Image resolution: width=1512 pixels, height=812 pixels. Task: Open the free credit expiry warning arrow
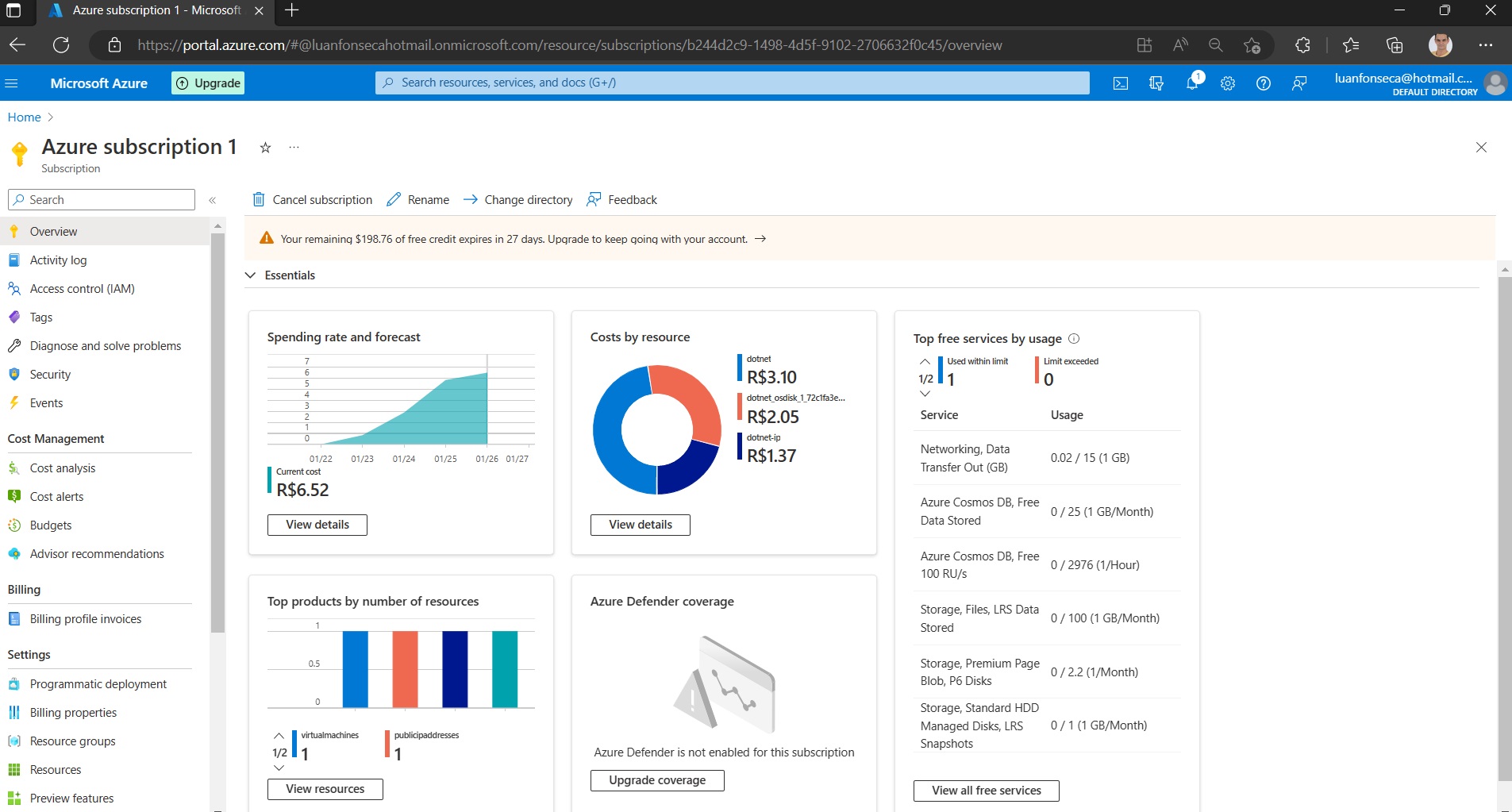[760, 239]
